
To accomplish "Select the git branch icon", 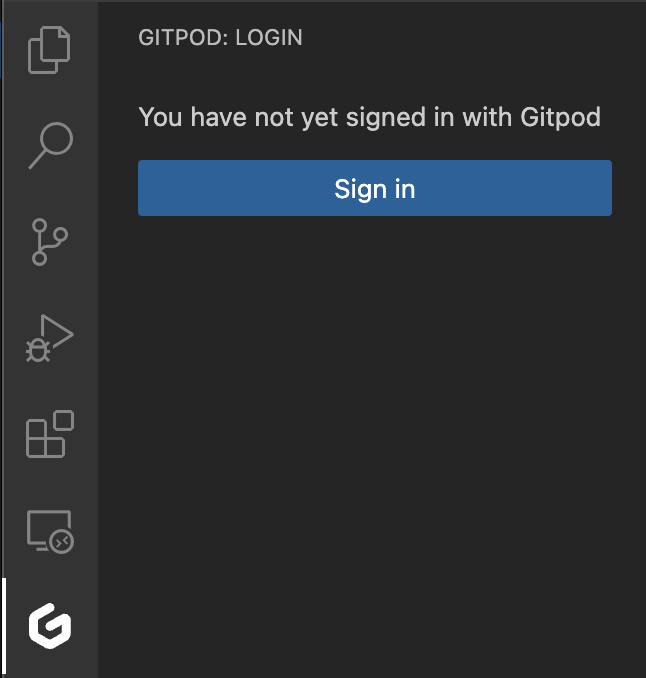I will [49, 242].
